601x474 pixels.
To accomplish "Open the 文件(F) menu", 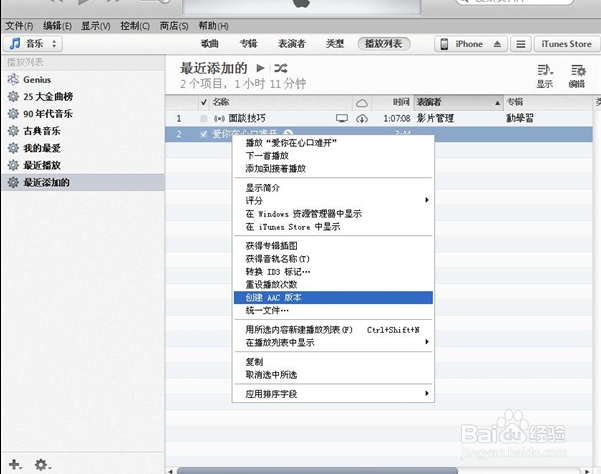I will (x=19, y=26).
